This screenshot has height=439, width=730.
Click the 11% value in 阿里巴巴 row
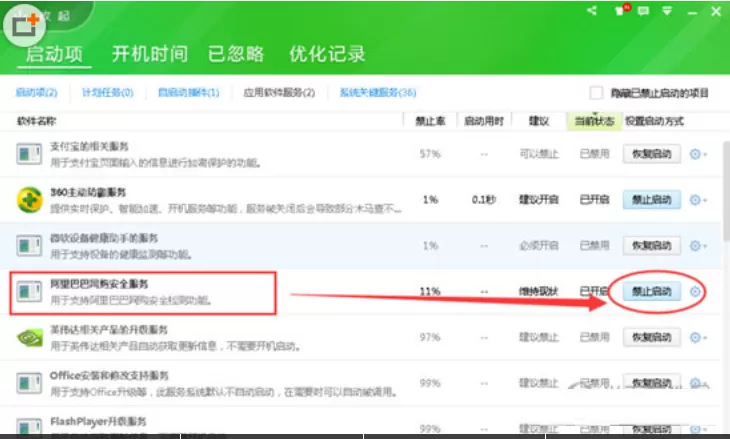(x=430, y=291)
